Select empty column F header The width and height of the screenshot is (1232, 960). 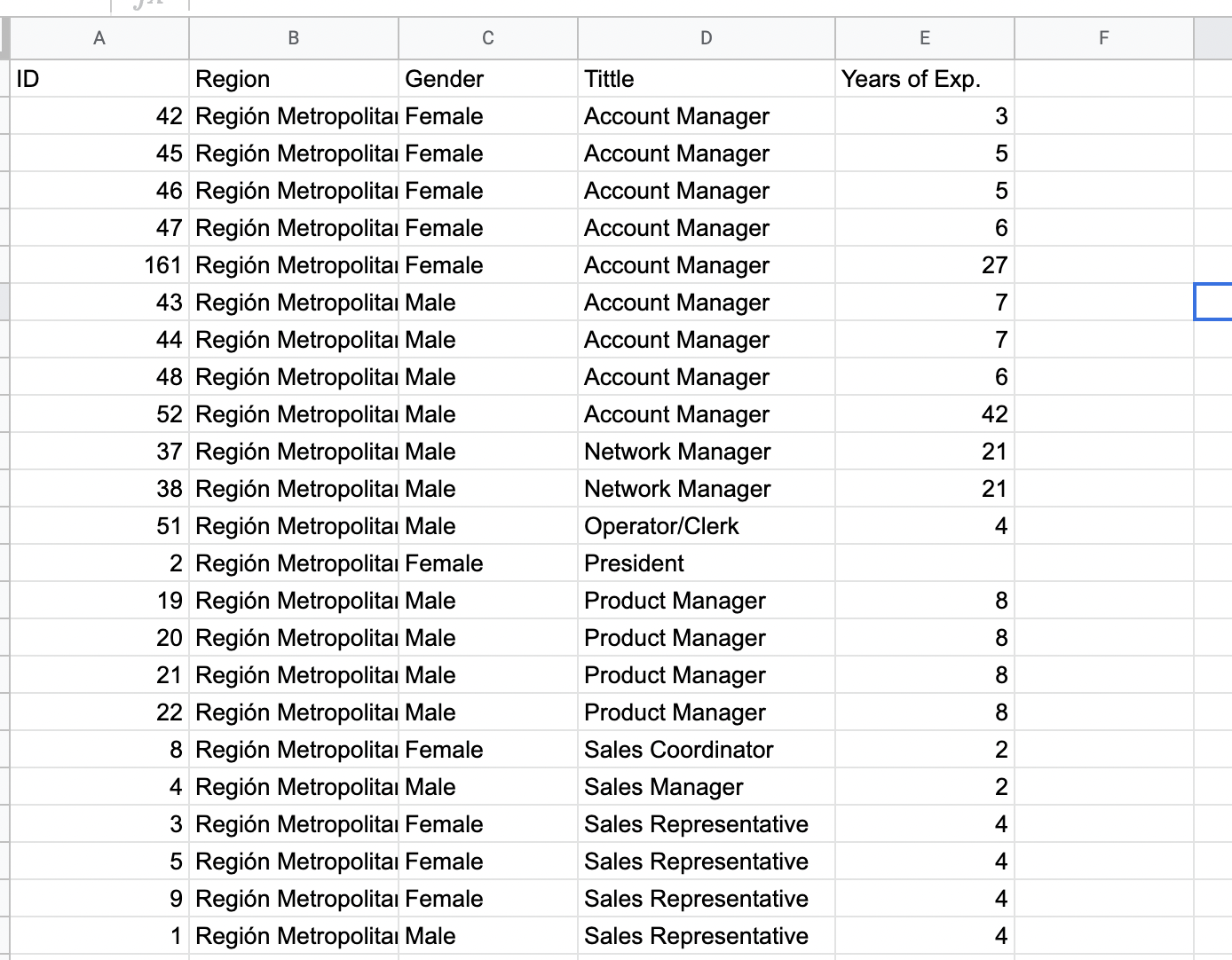pos(1103,38)
